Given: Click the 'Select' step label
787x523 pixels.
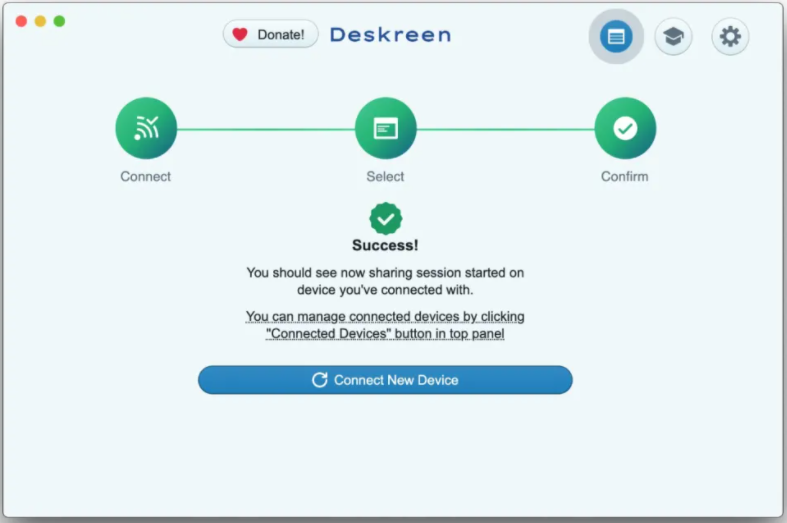Looking at the screenshot, I should 385,176.
